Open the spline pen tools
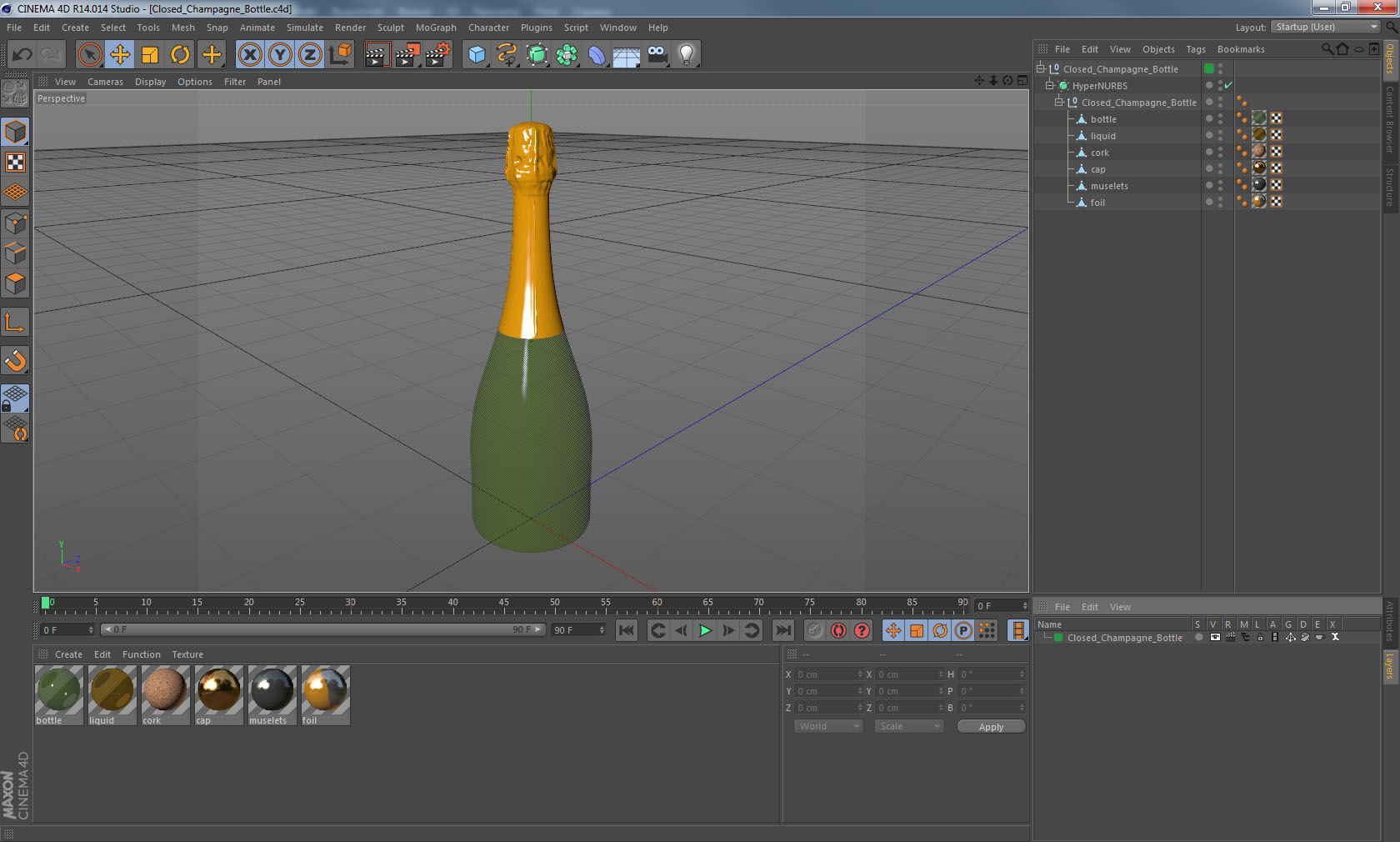Screen dimensions: 1400x842 (507, 55)
